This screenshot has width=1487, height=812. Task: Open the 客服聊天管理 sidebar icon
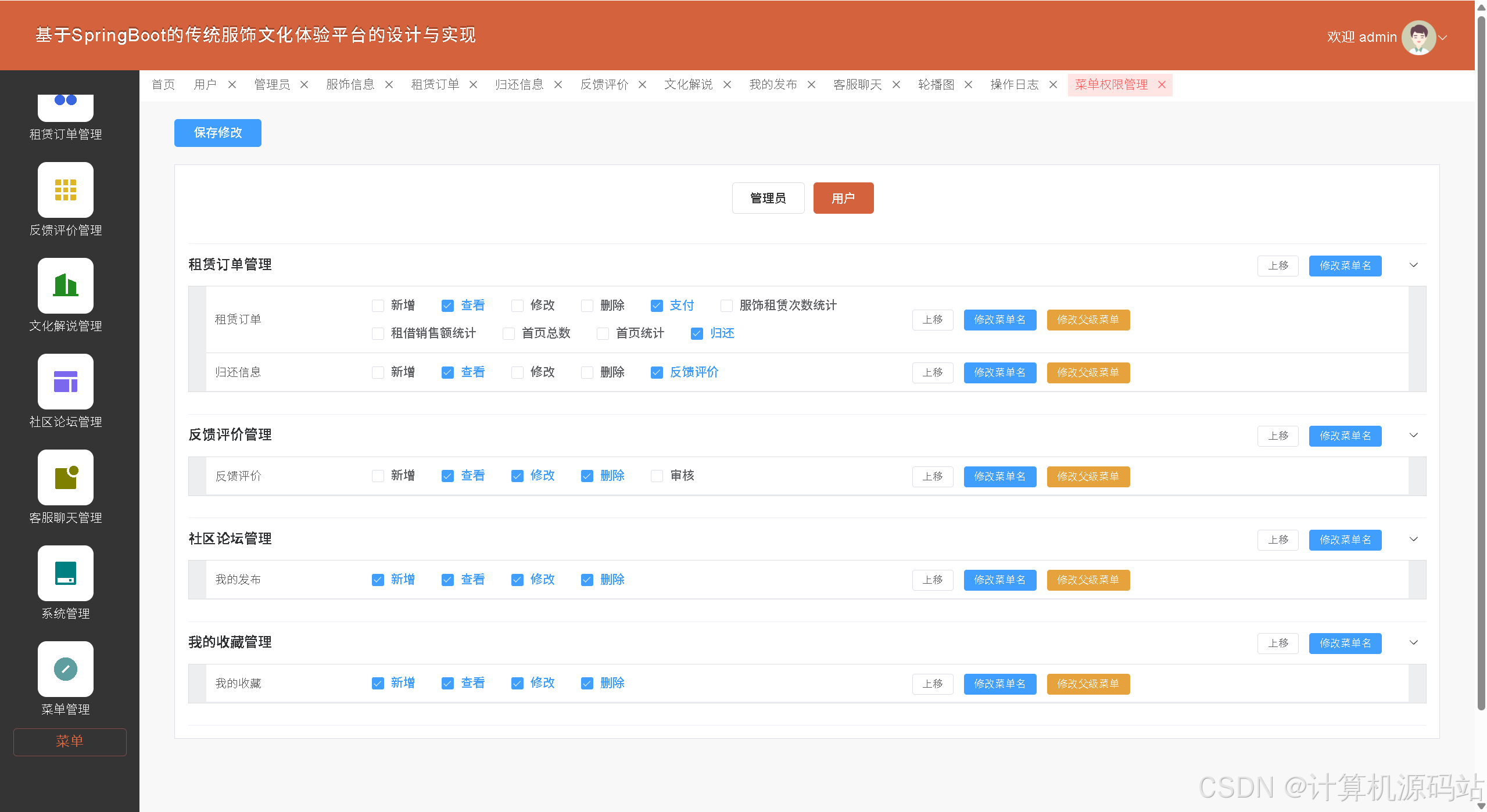pyautogui.click(x=66, y=477)
